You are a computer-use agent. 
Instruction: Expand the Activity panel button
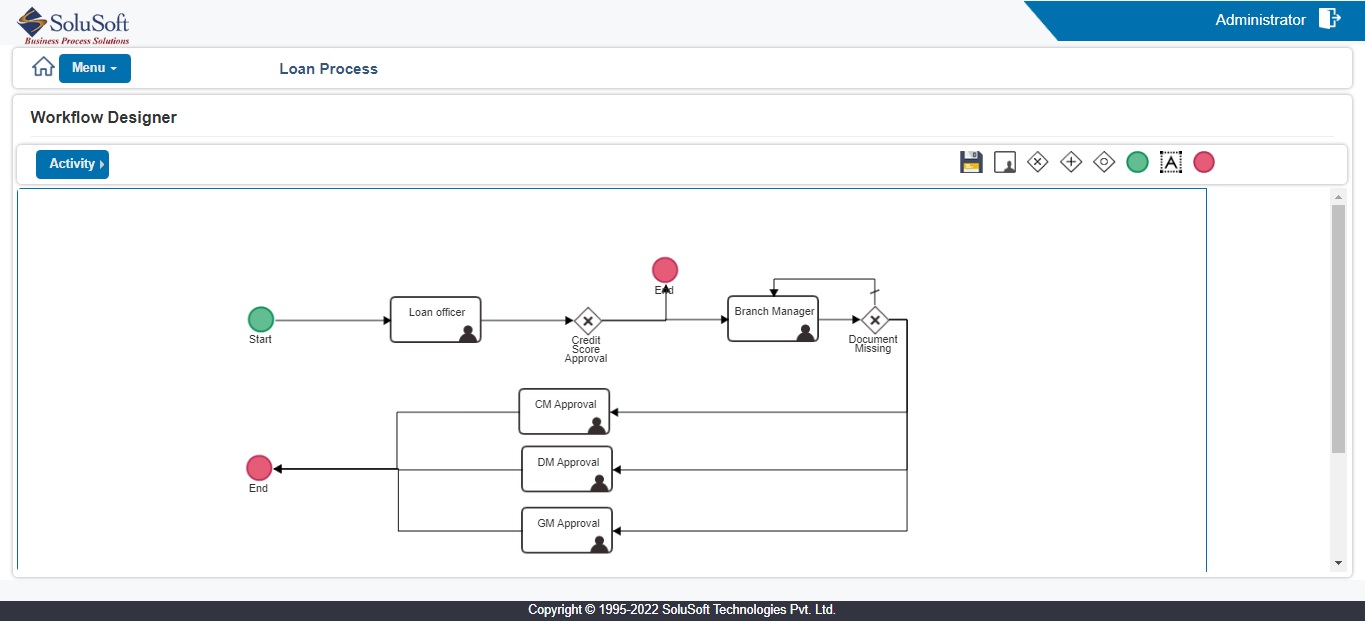[72, 164]
